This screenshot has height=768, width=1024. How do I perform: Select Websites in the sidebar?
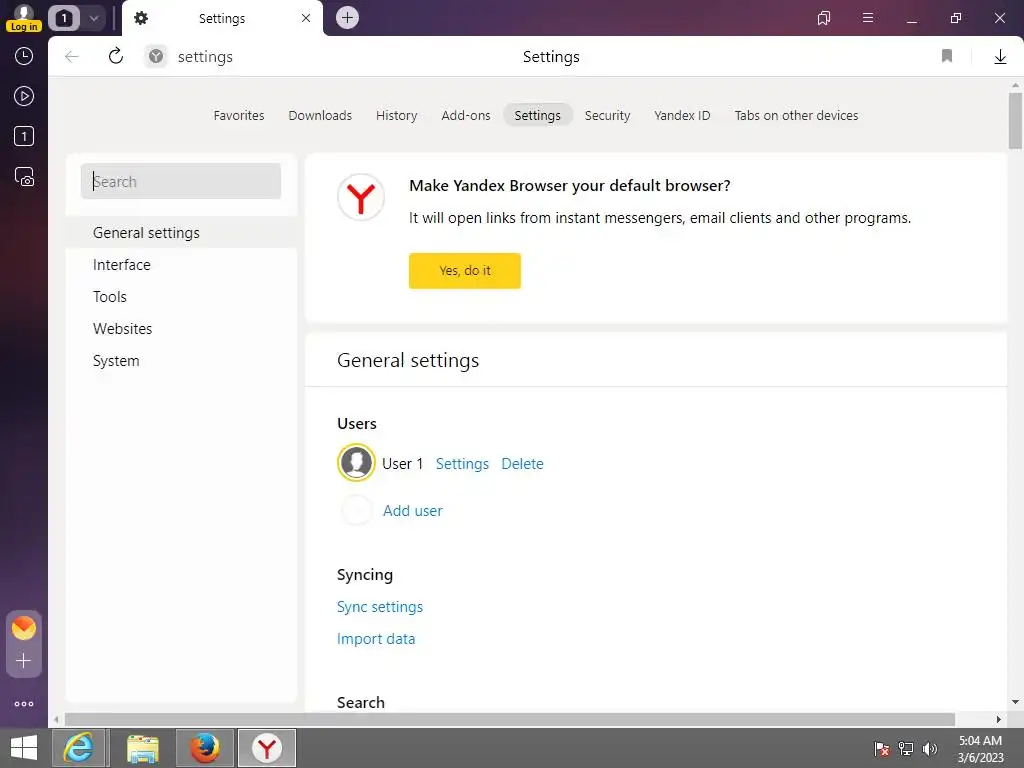coord(181,328)
